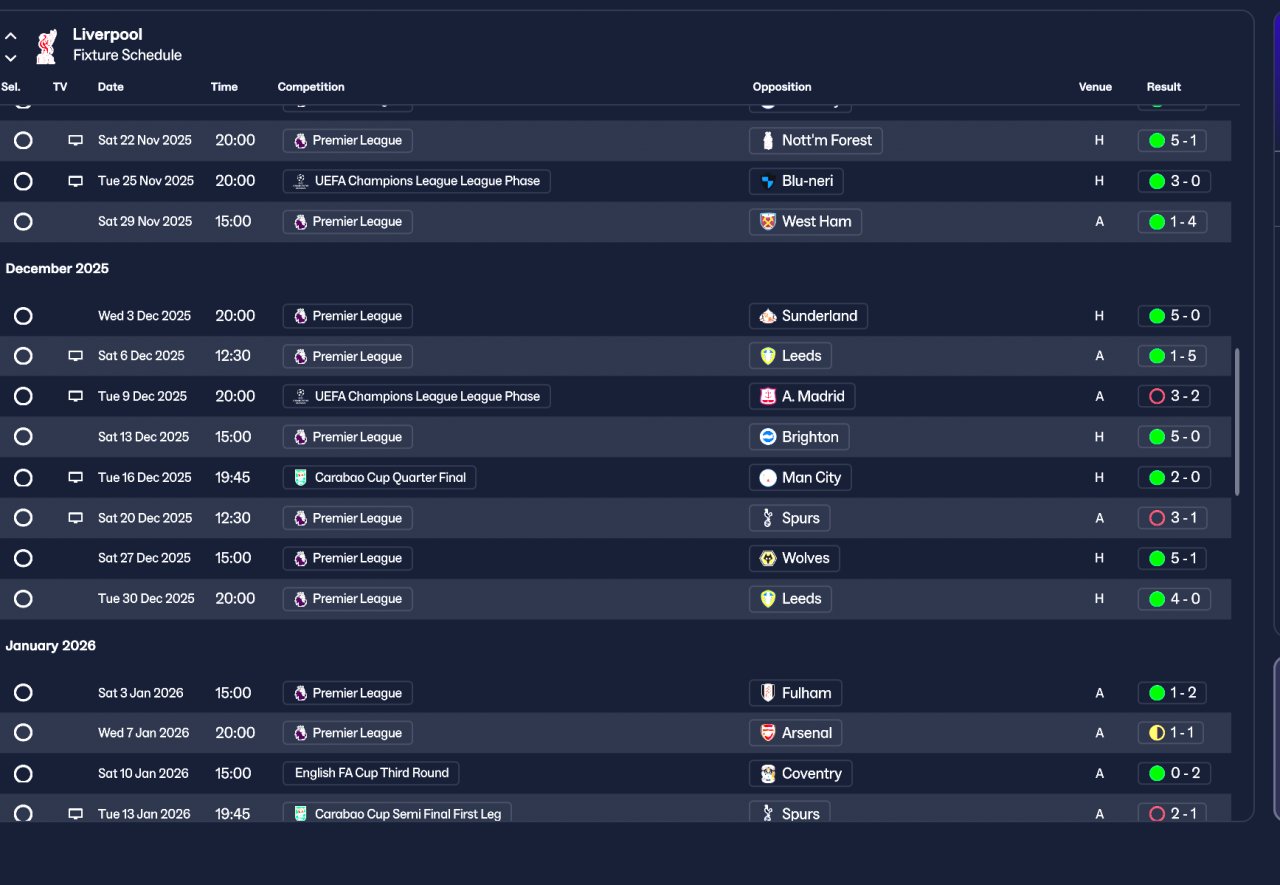Screen dimensions: 1280x885
Task: Sort by the Opposition column header
Action: (782, 87)
